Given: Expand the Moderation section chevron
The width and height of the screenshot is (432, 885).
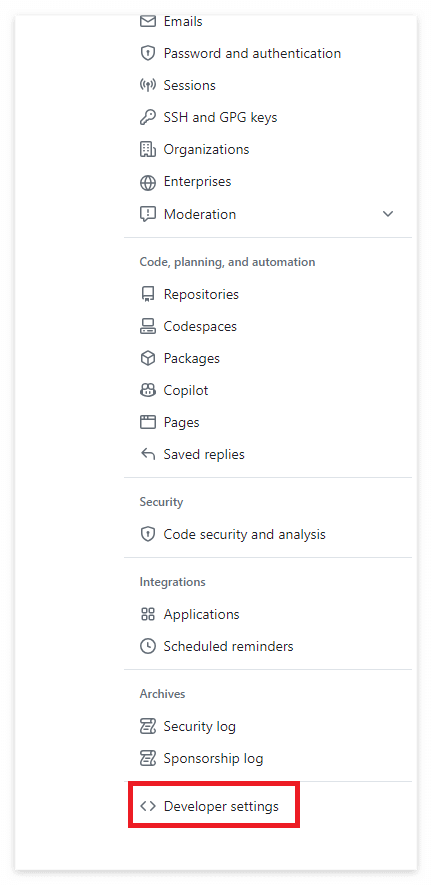Looking at the screenshot, I should coord(388,214).
